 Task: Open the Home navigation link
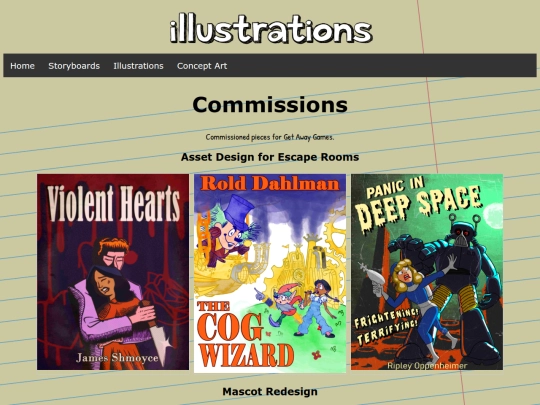pos(22,66)
